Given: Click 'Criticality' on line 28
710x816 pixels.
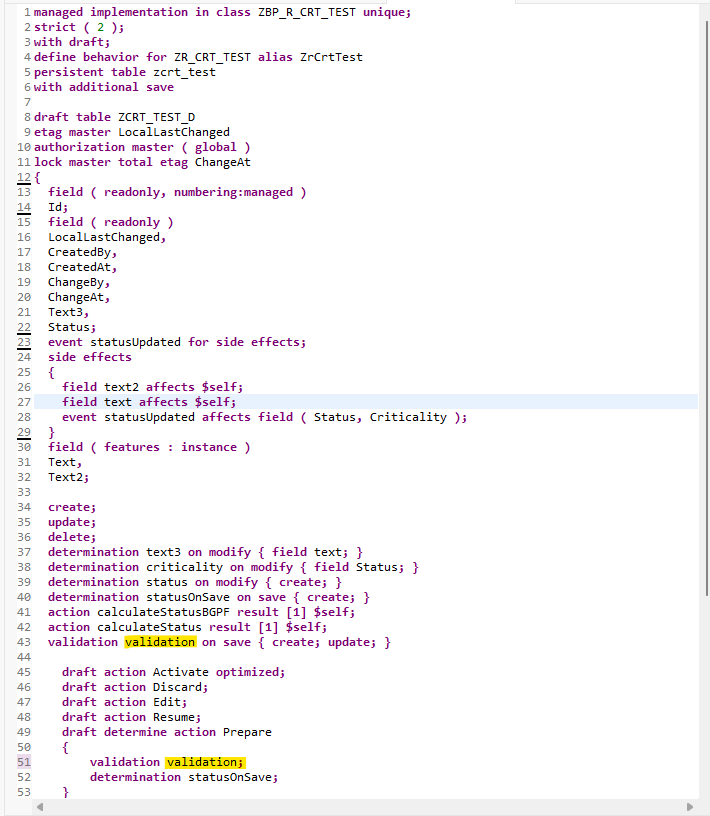Looking at the screenshot, I should point(408,417).
